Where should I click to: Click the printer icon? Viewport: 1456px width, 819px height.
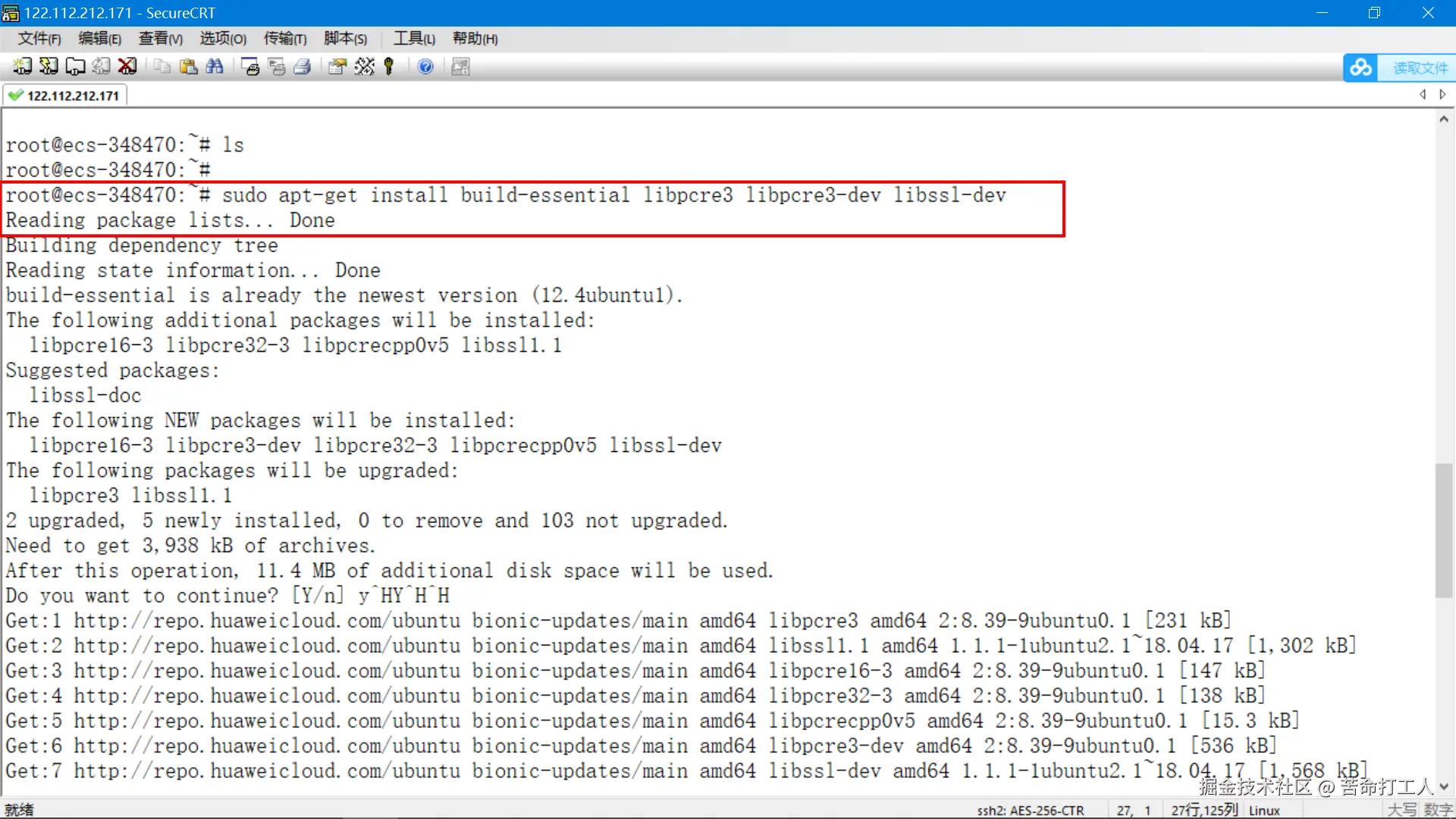pyautogui.click(x=303, y=67)
